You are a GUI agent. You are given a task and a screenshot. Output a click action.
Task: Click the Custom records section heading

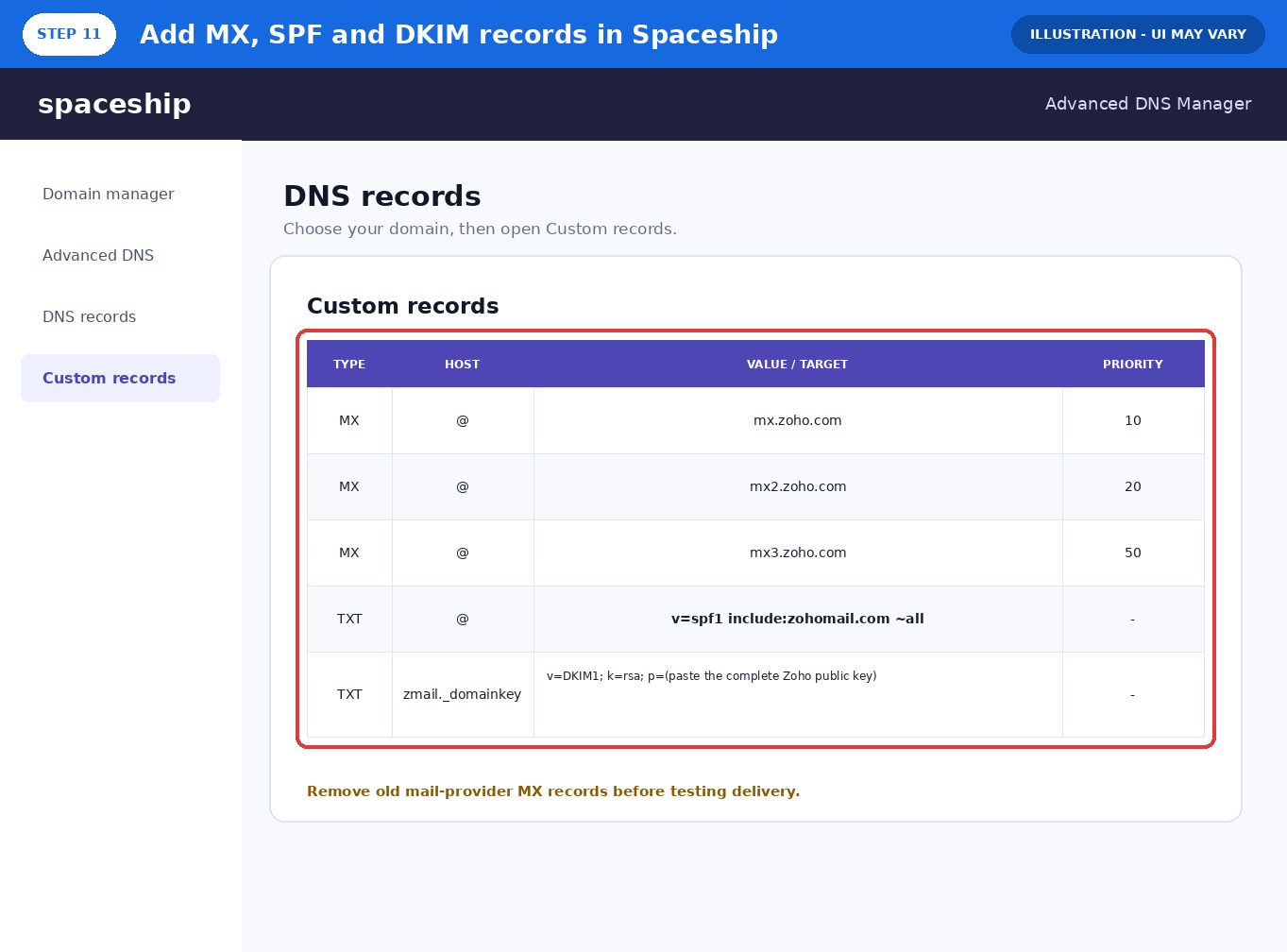pos(403,306)
